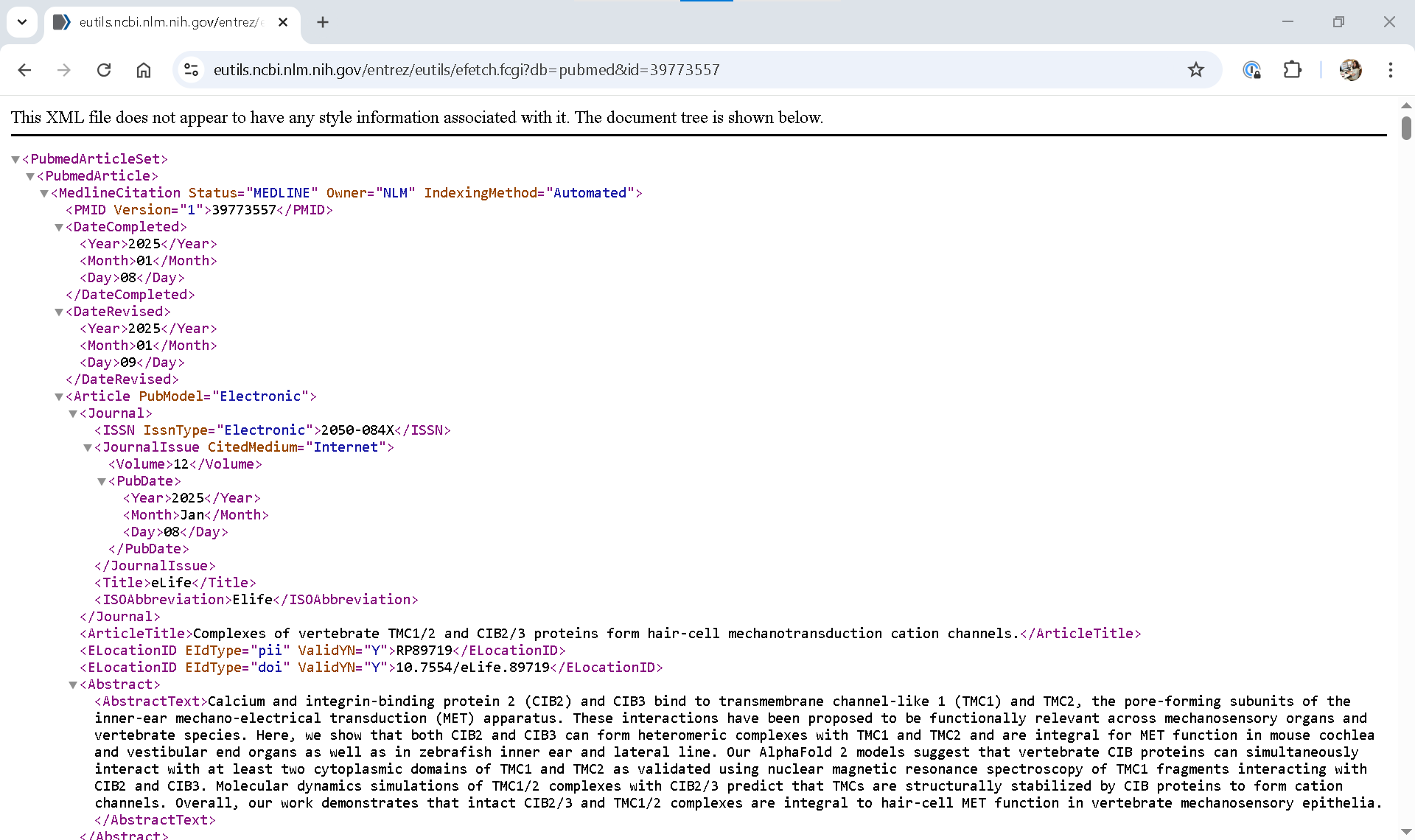Collapse the Journal node

click(73, 413)
